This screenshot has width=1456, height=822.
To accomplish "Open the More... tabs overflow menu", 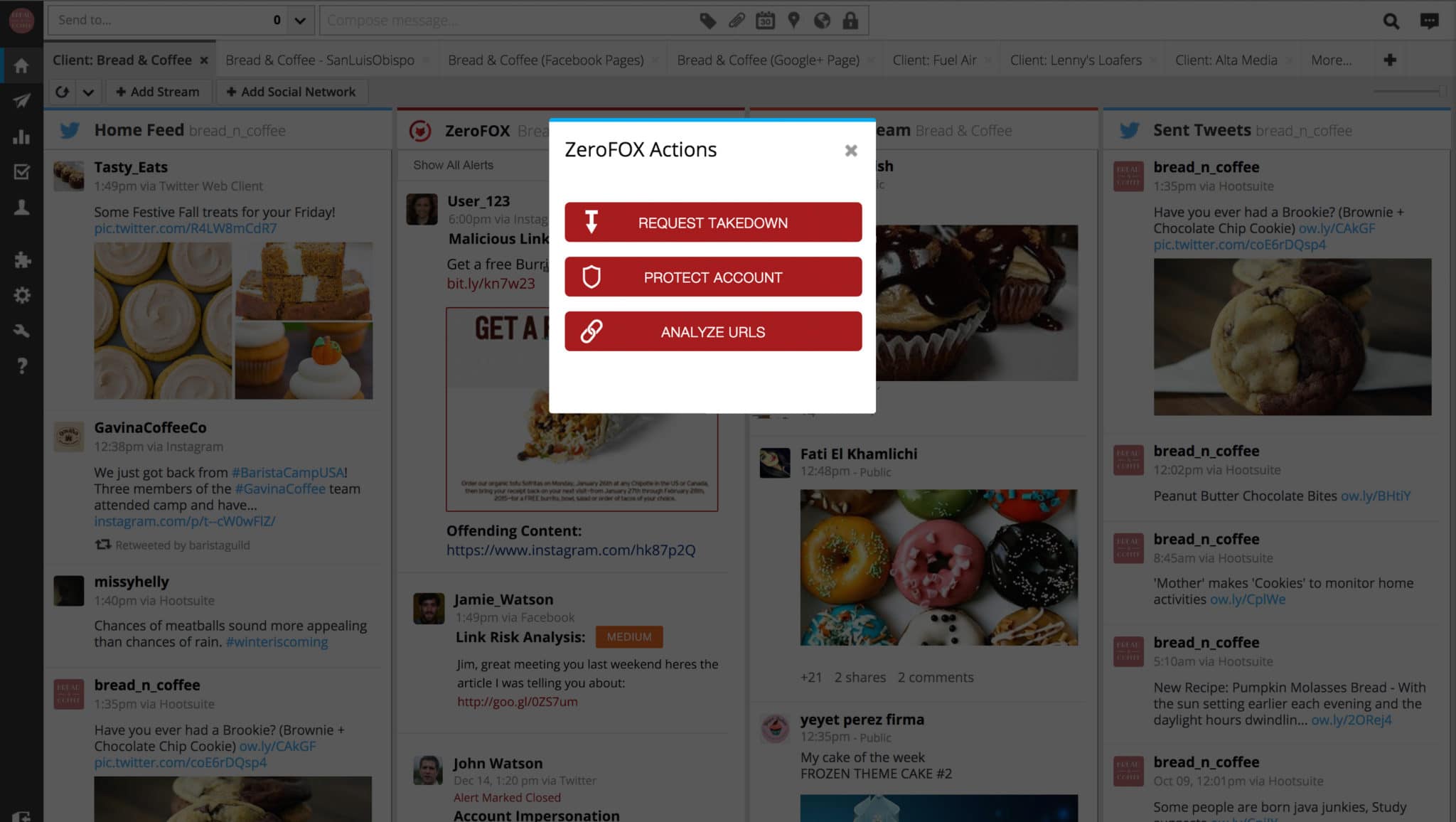I will click(x=1331, y=60).
